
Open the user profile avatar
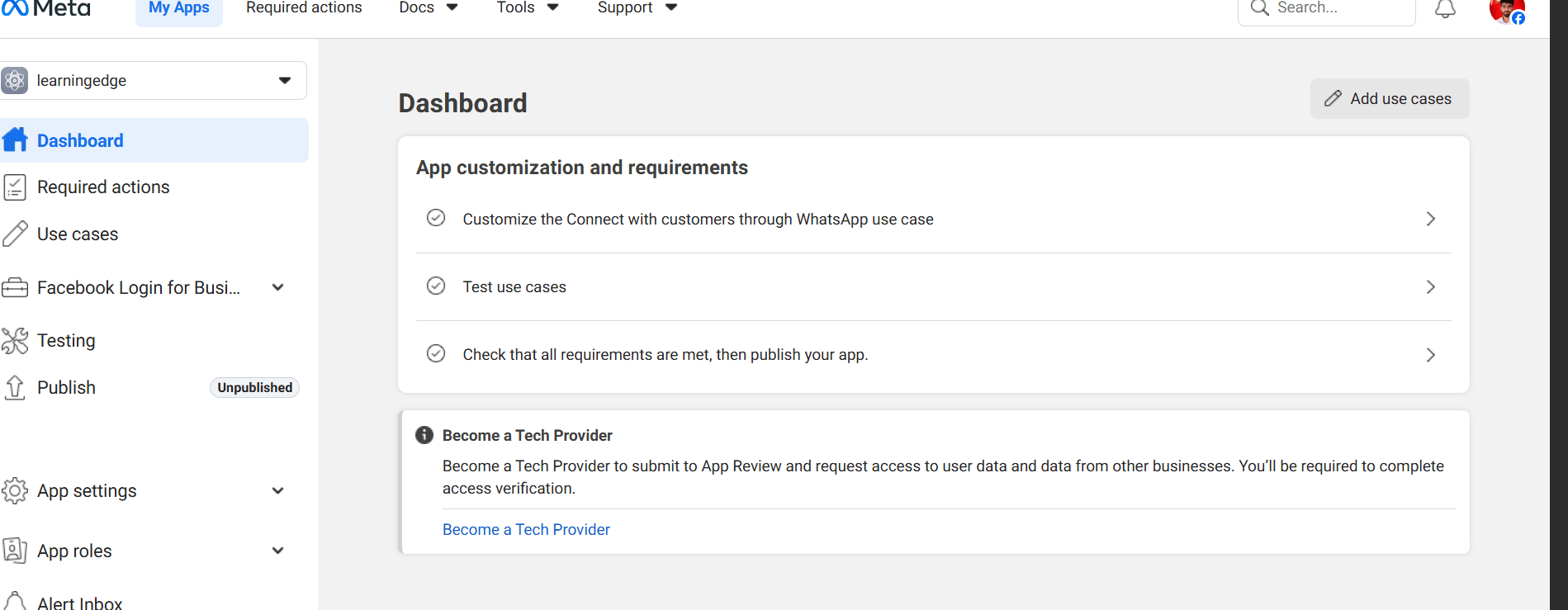pyautogui.click(x=1507, y=11)
